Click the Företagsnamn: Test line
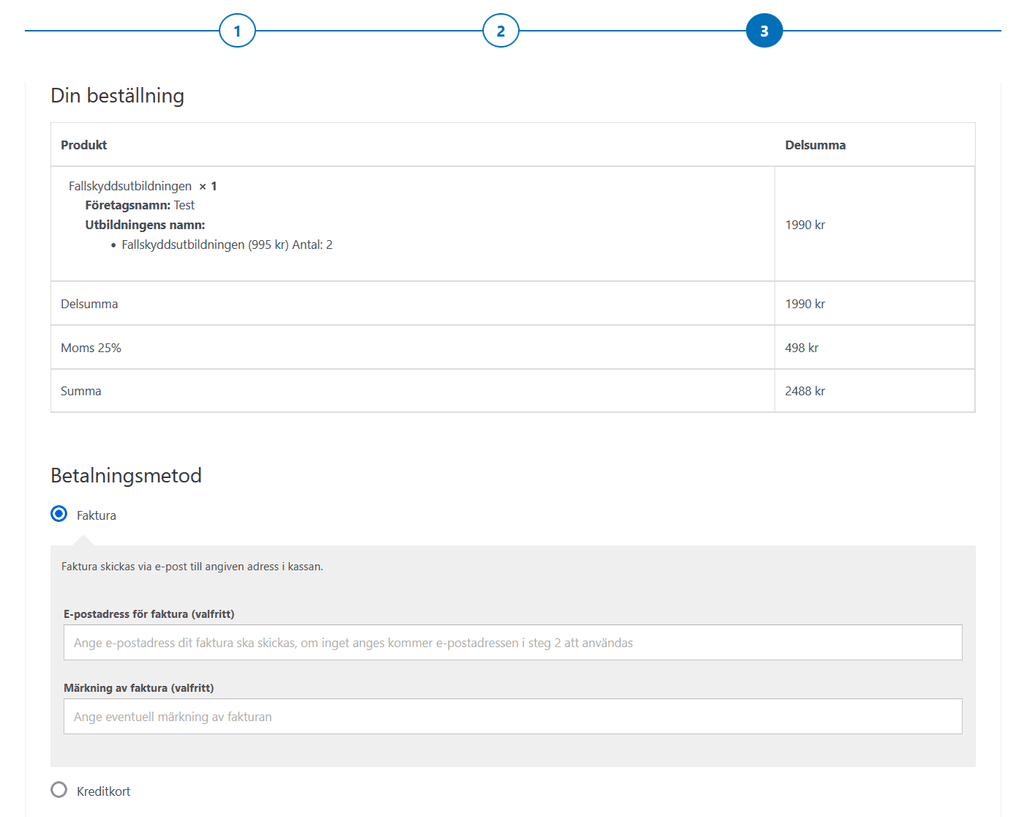The height and width of the screenshot is (817, 1024). click(139, 205)
